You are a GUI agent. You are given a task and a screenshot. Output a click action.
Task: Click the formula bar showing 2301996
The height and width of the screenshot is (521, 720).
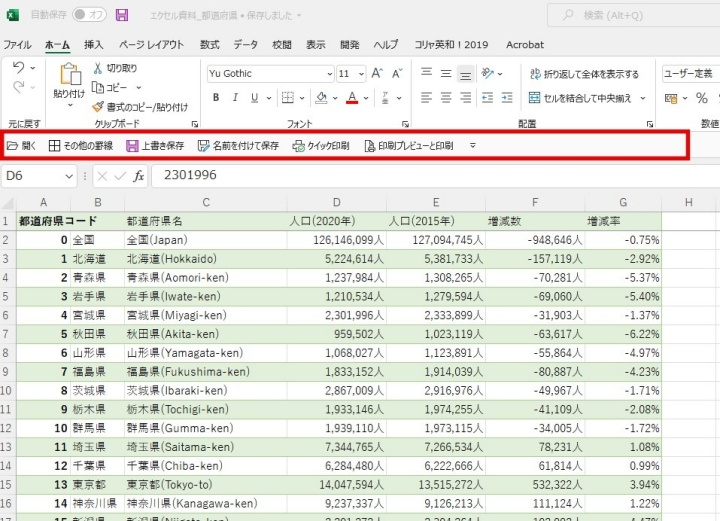[436, 176]
